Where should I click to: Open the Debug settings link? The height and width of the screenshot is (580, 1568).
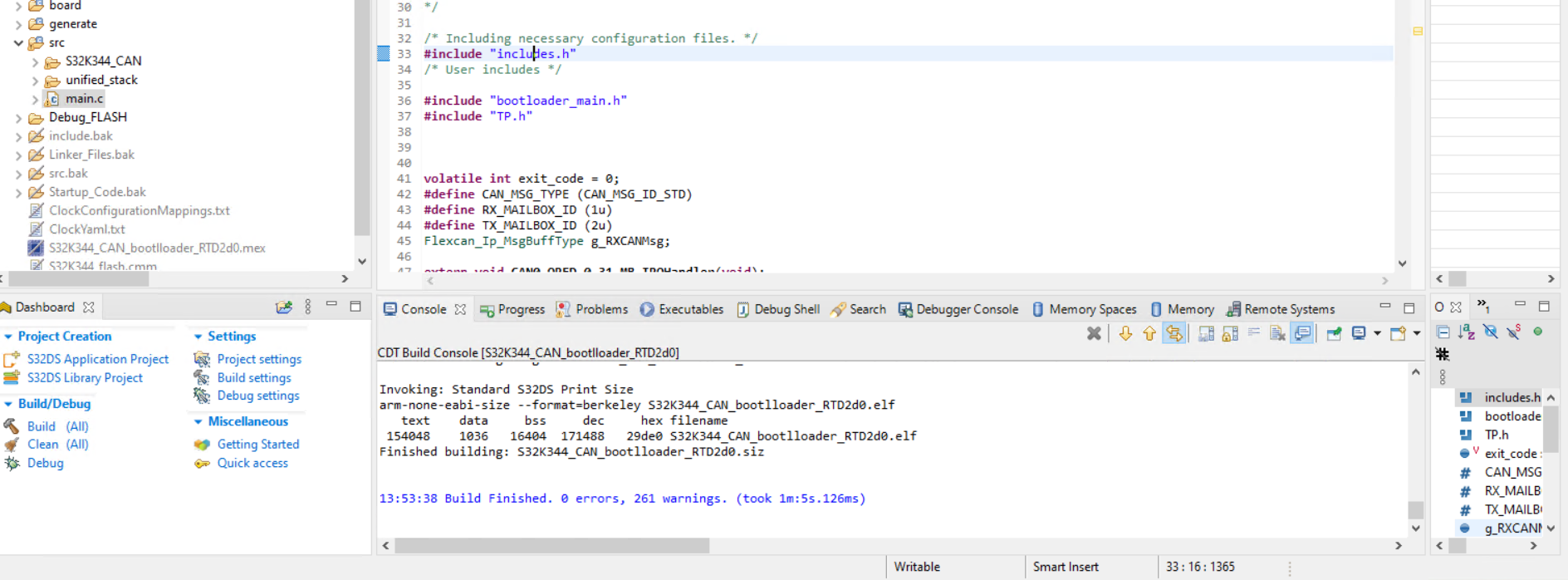coord(257,396)
